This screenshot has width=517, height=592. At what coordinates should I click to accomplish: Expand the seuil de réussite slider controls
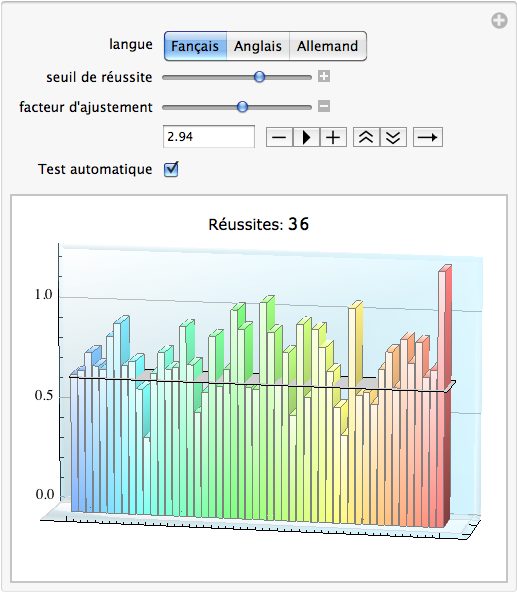pyautogui.click(x=324, y=76)
